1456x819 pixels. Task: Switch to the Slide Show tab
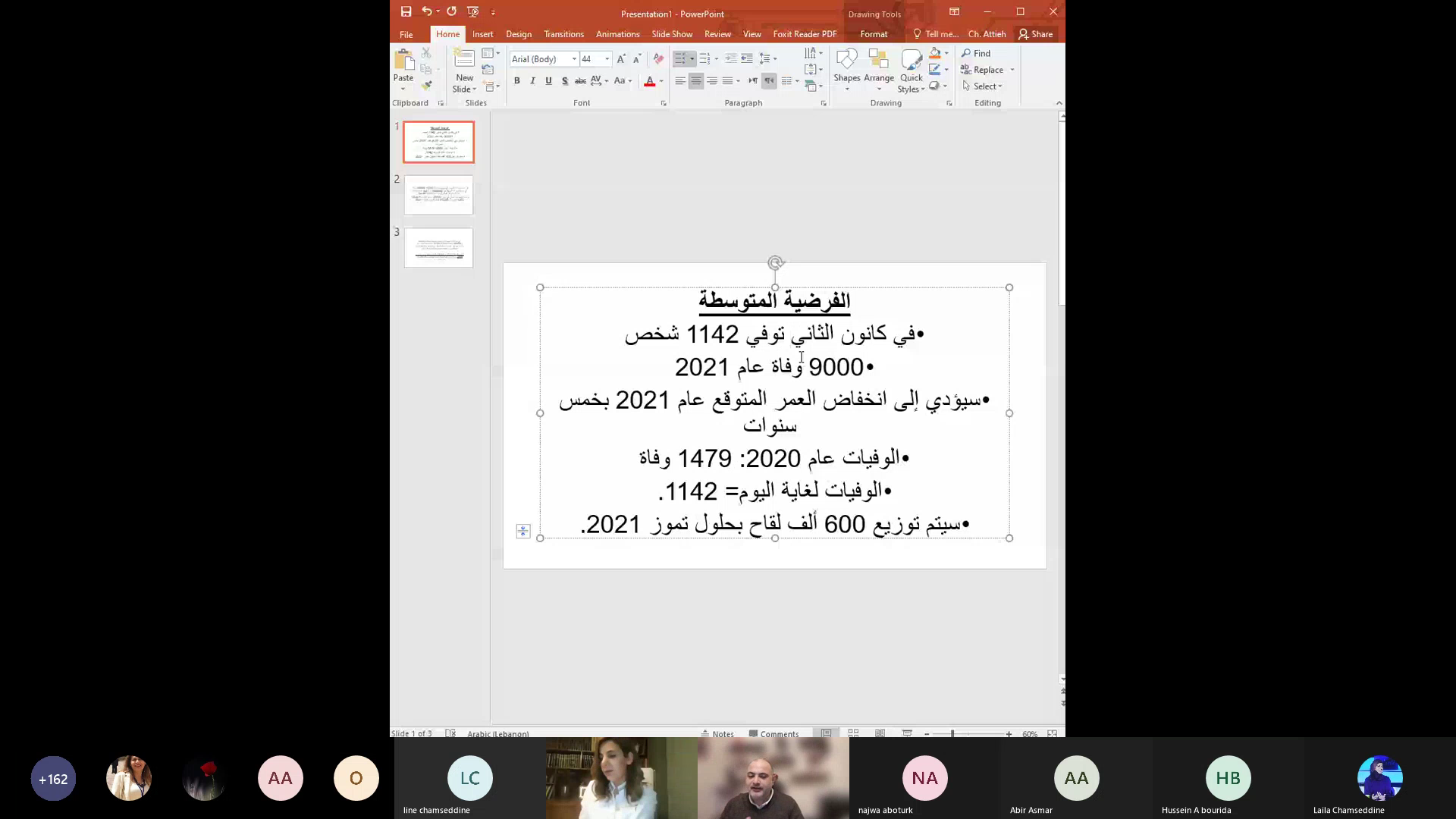coord(671,34)
